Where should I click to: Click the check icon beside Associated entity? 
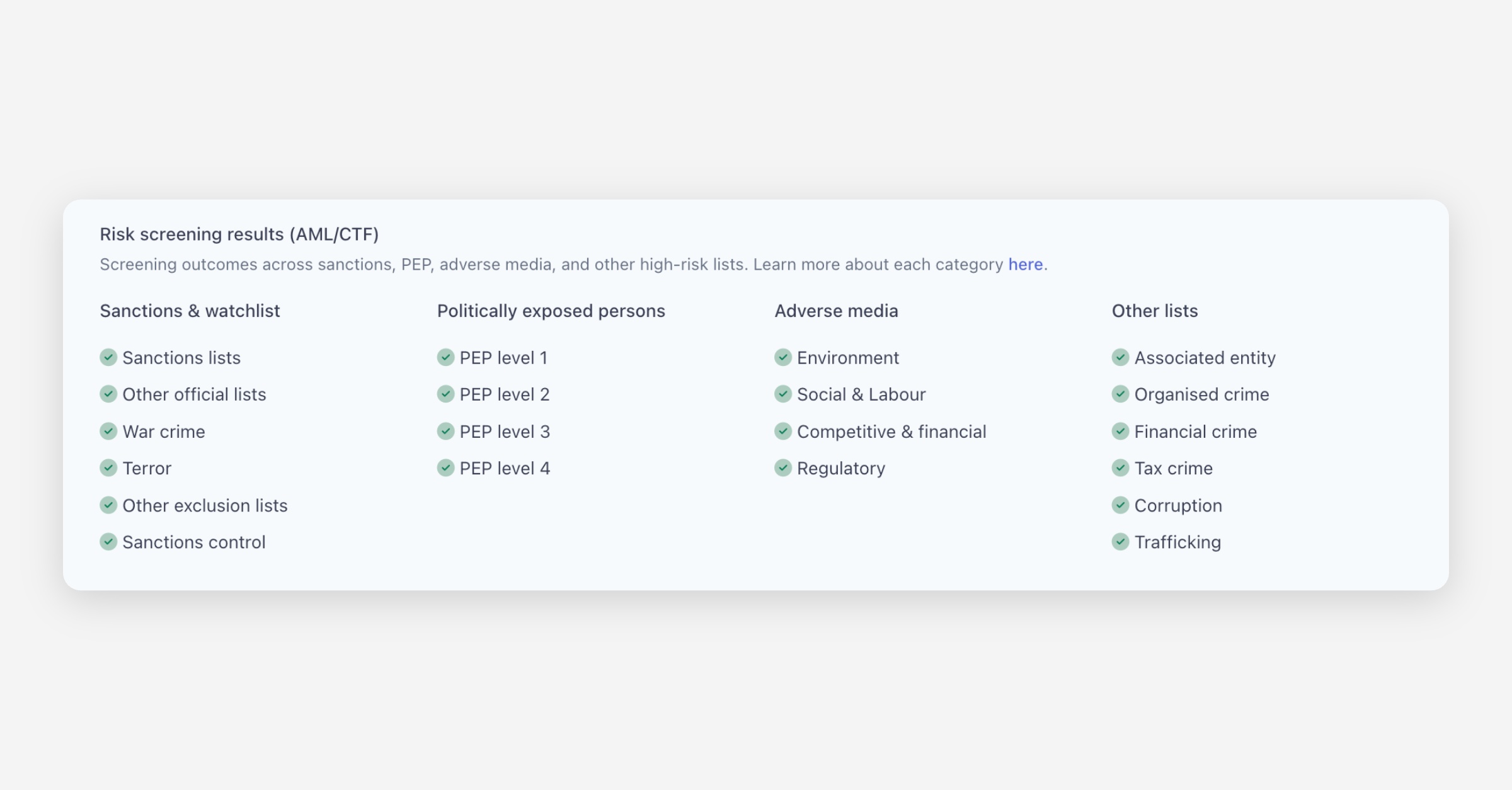pos(1120,357)
